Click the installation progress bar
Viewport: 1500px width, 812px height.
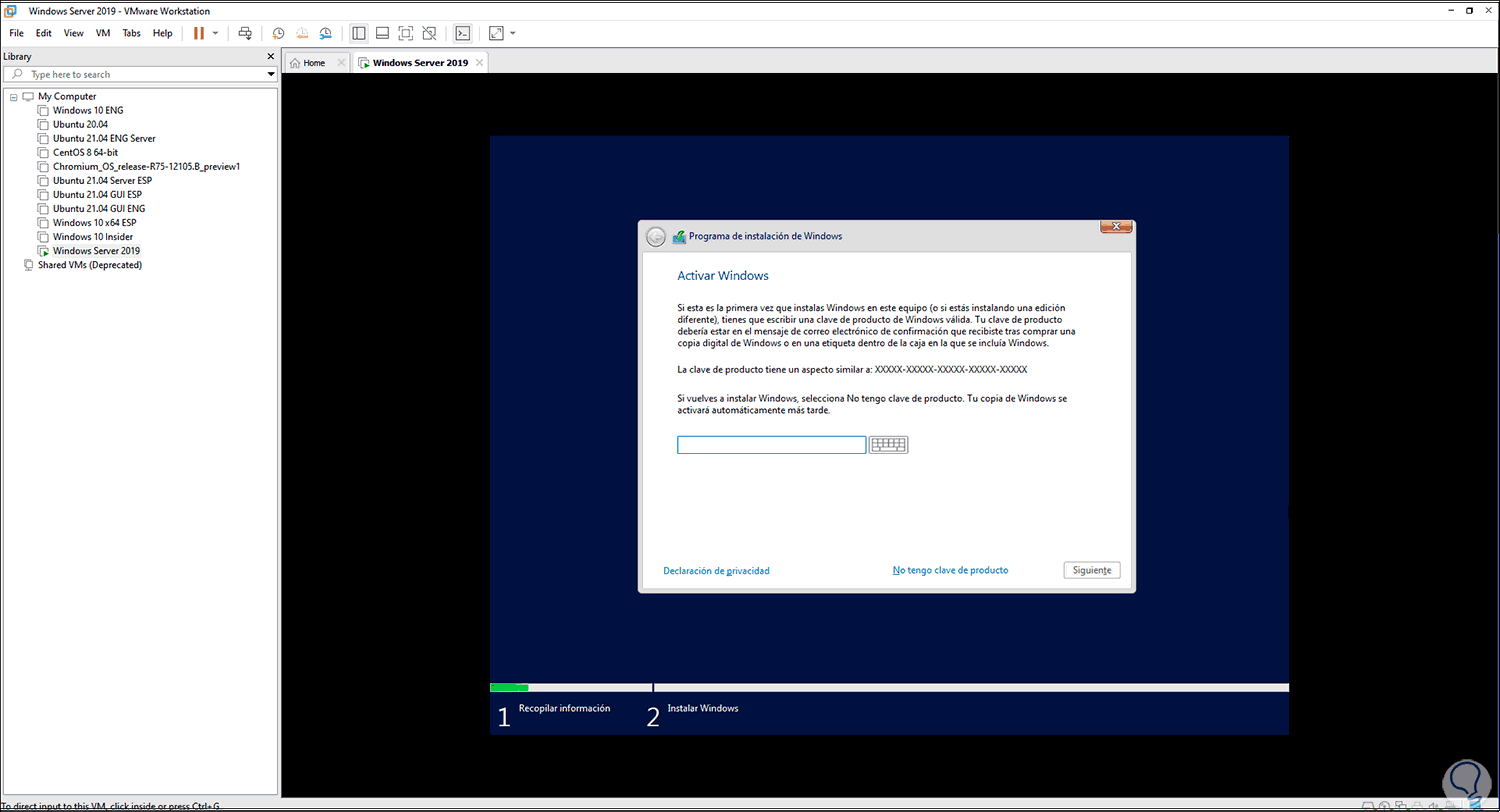click(x=889, y=688)
